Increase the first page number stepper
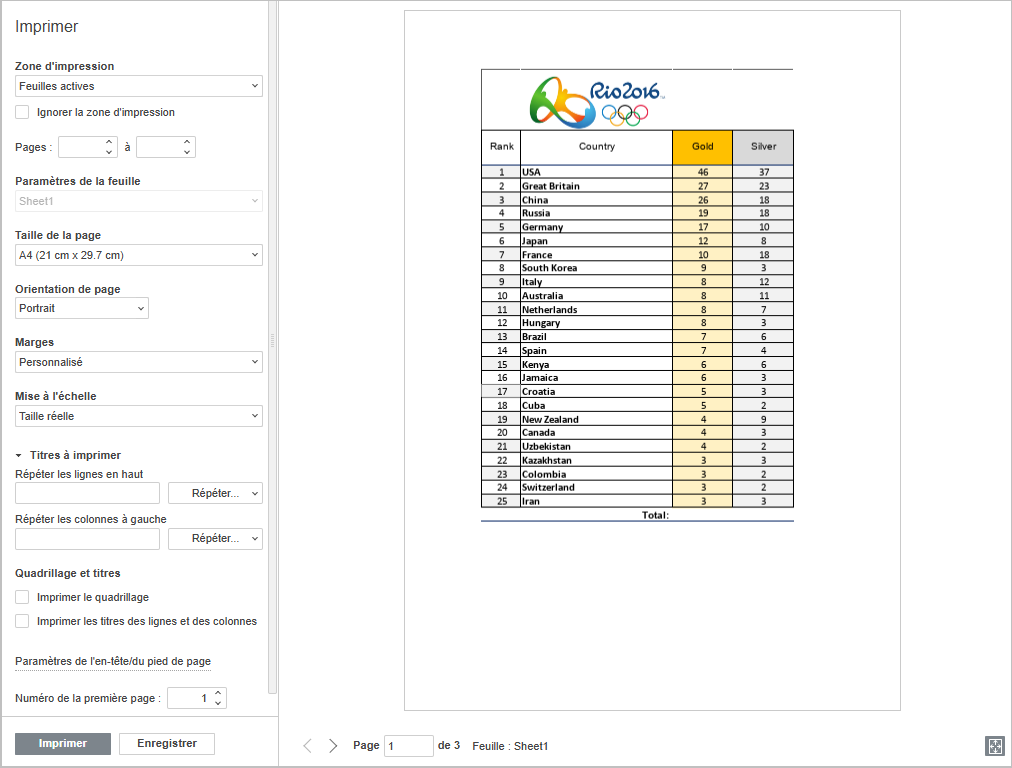The height and width of the screenshot is (768, 1012). pos(219,693)
